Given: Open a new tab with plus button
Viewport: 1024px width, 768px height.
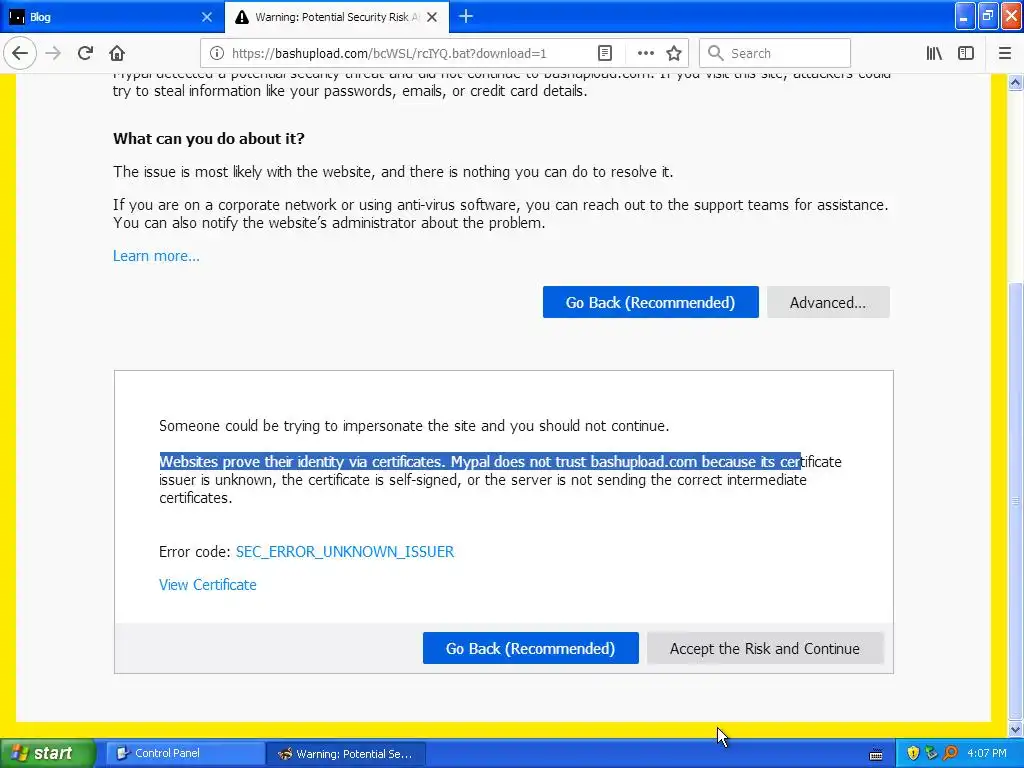Looking at the screenshot, I should [x=466, y=17].
